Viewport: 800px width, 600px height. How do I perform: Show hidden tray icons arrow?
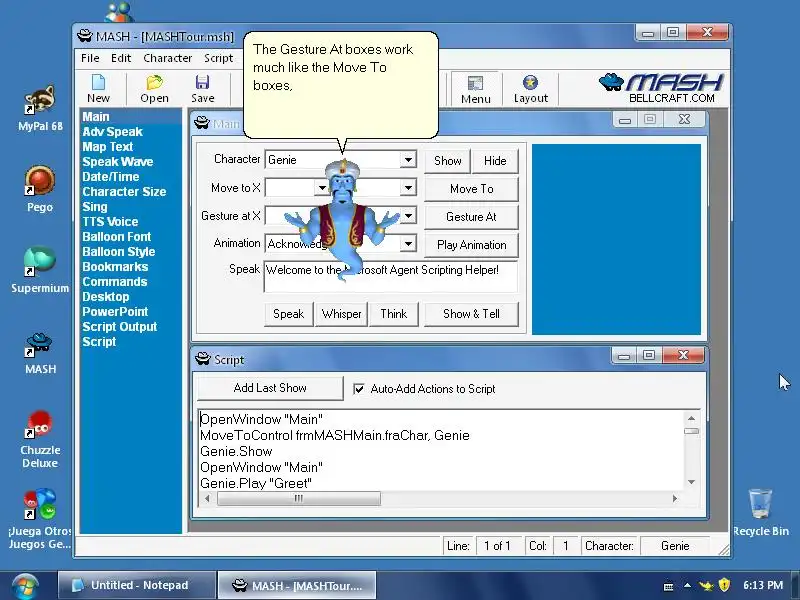(687, 585)
